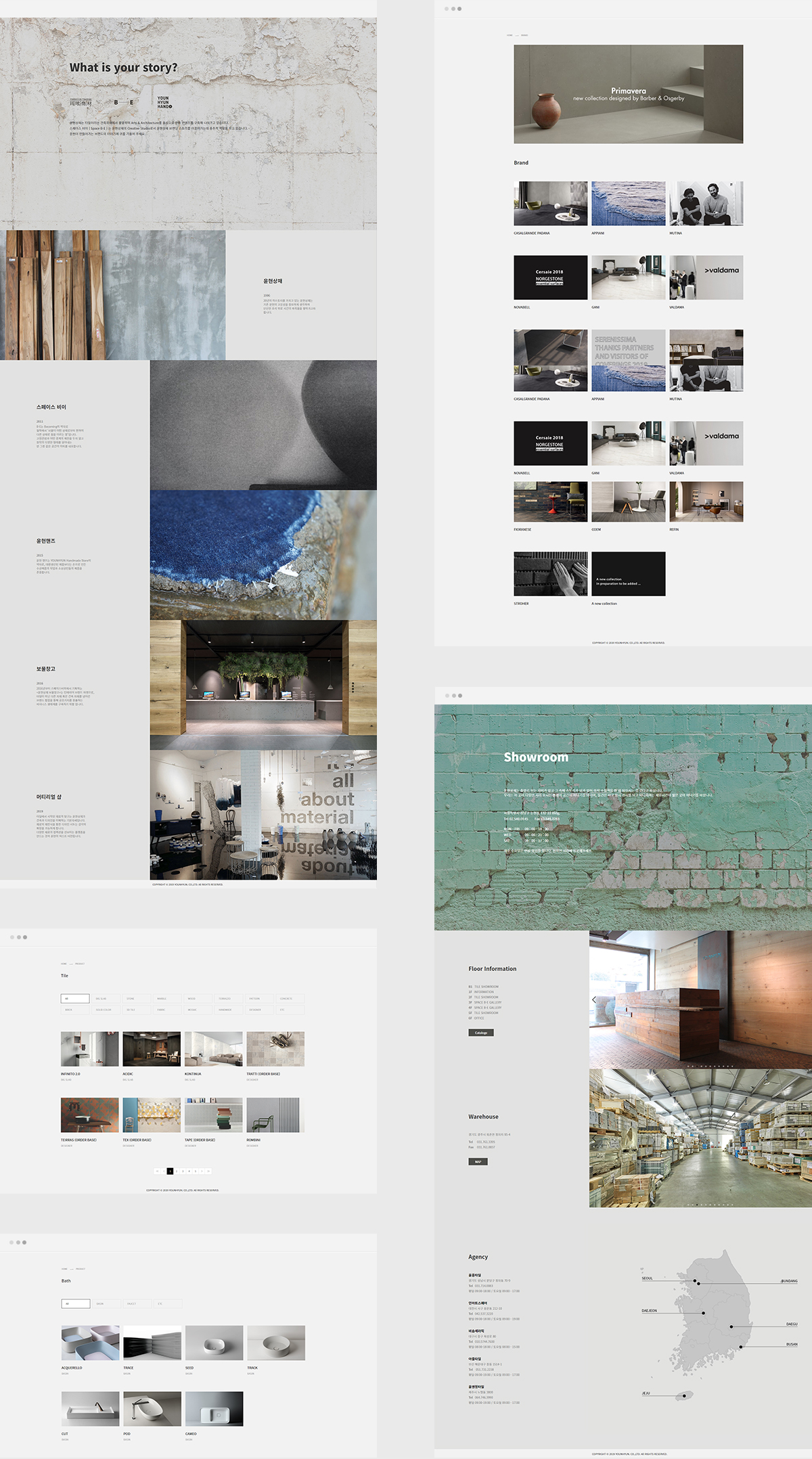Click the Daegu location dot on map
Screen dimensions: 812x1459
(x=731, y=1326)
